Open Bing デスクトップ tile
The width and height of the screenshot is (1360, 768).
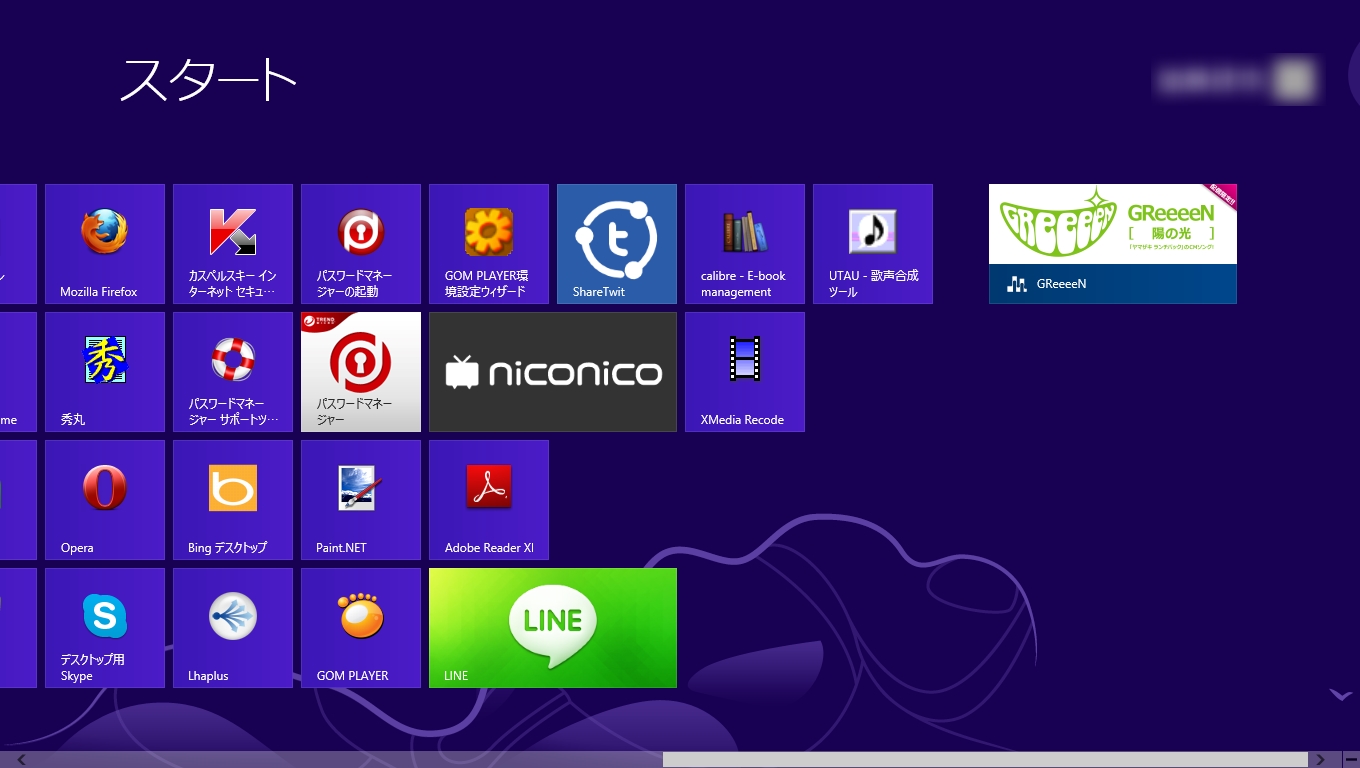pyautogui.click(x=233, y=500)
